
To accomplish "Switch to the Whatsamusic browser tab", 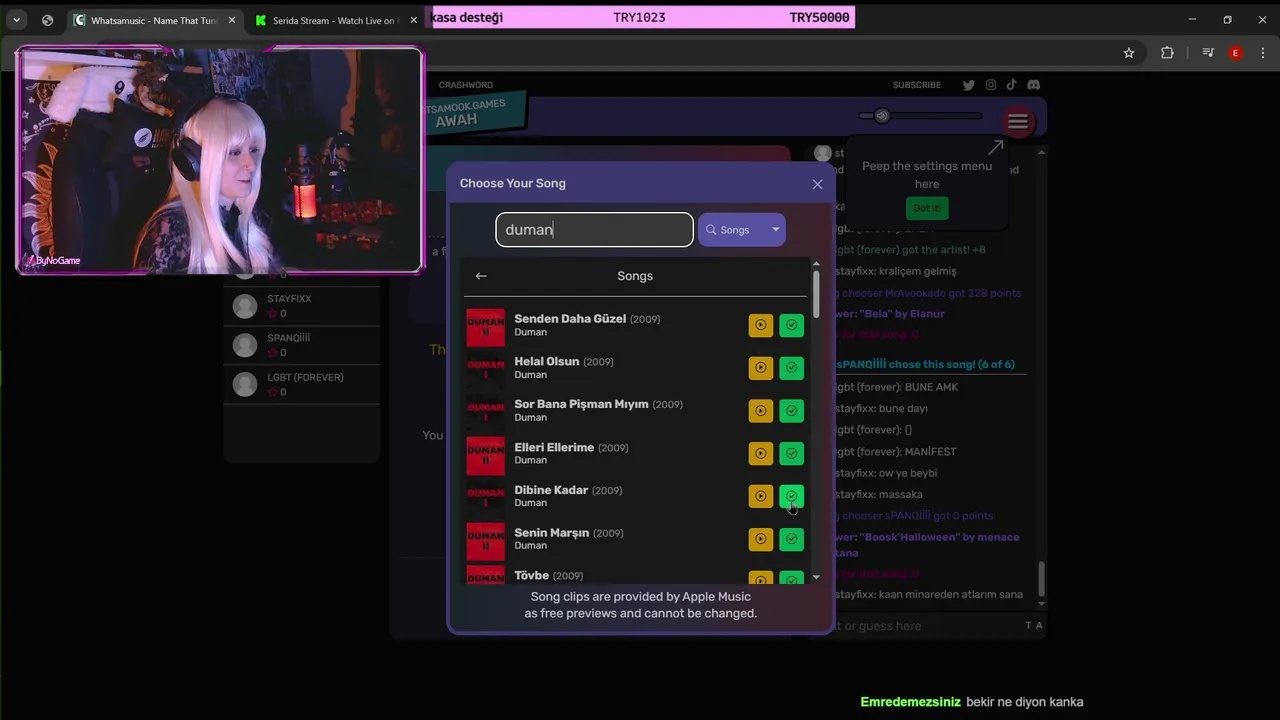I will 154,20.
